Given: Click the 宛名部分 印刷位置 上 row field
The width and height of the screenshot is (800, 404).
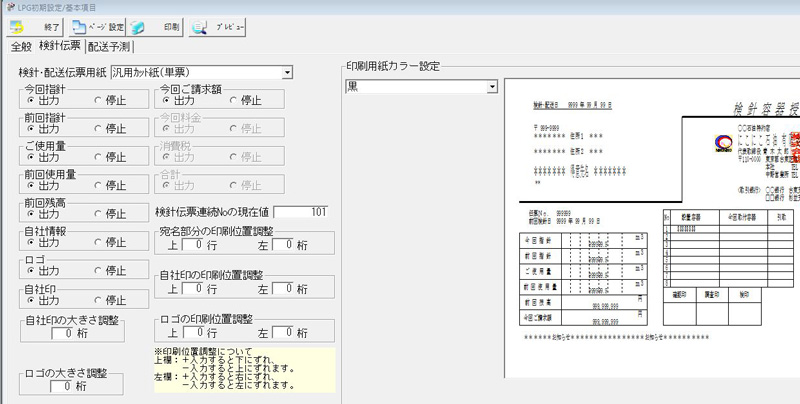Looking at the screenshot, I should coord(196,244).
